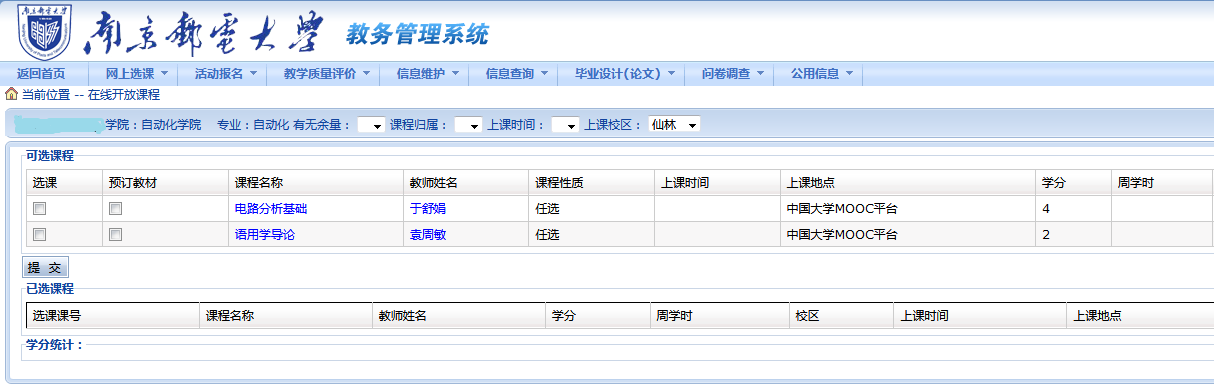Open the 上课校区 dropdown showing 仙林
Screen dimensions: 1214x384
click(x=675, y=125)
